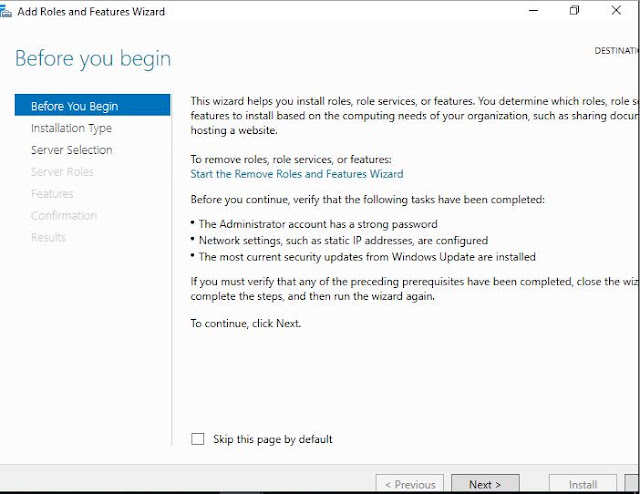The image size is (640, 494).
Task: Minimize the wizard window
Action: 533,11
